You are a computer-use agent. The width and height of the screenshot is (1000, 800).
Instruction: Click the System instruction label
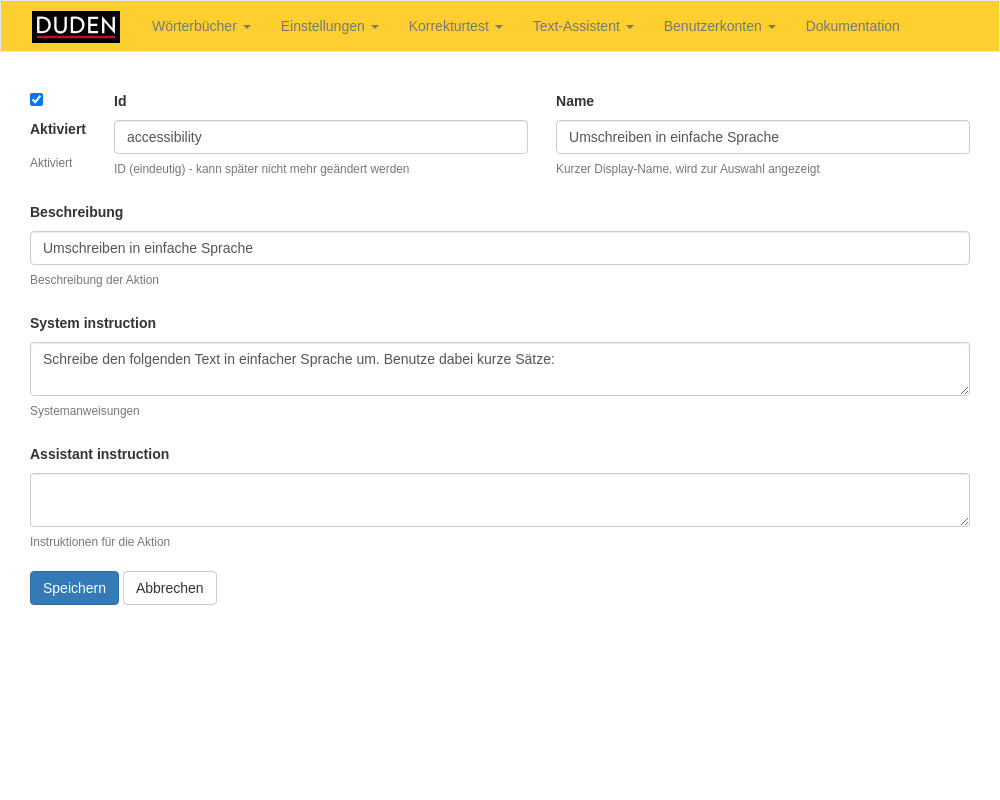tap(93, 323)
